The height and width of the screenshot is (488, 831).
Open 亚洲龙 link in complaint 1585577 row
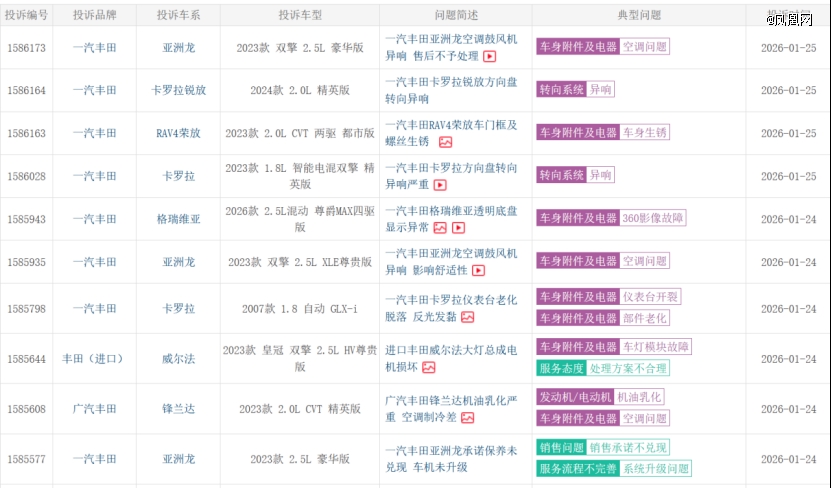179,459
